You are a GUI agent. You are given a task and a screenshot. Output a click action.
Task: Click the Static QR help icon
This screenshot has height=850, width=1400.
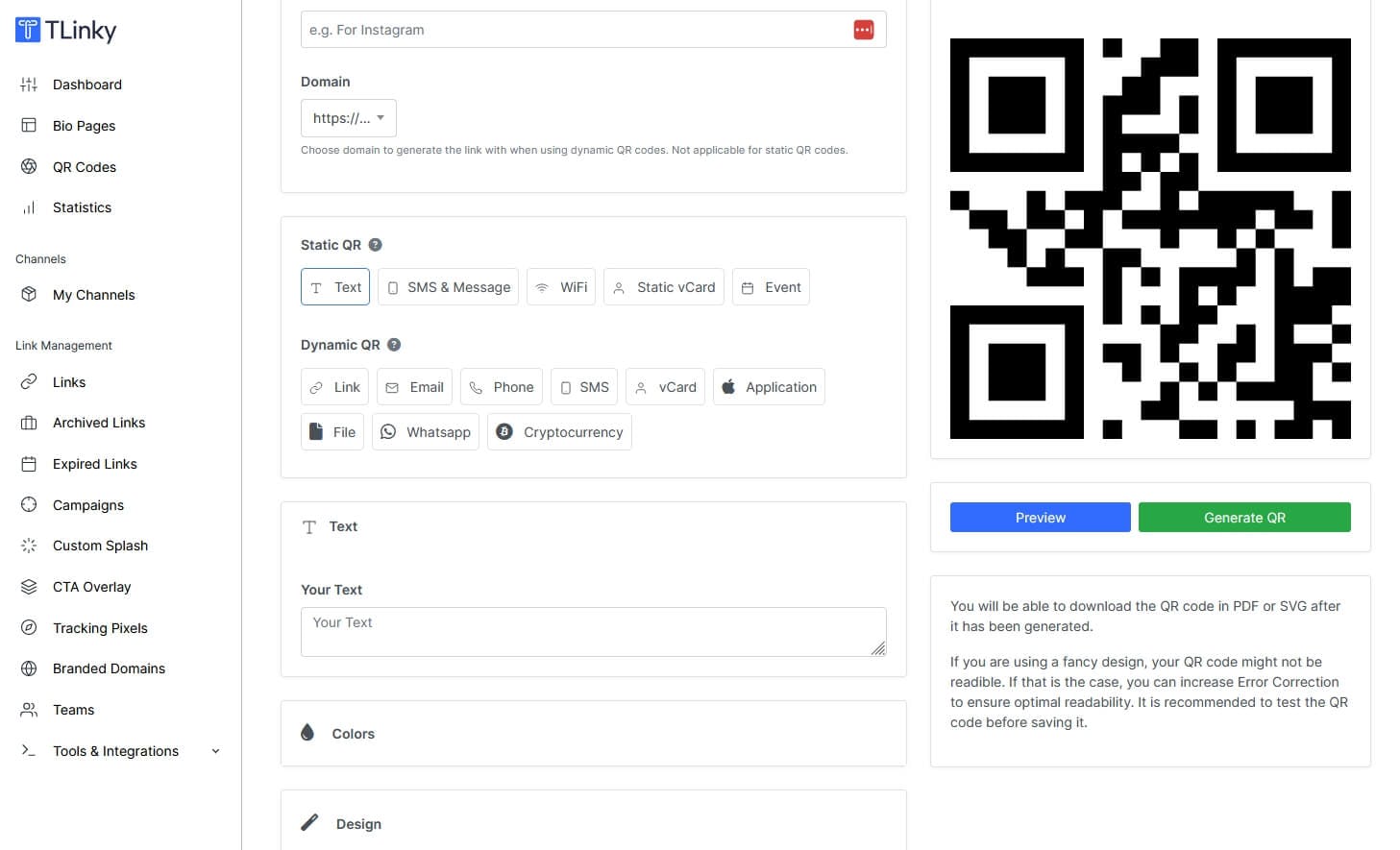pyautogui.click(x=376, y=245)
